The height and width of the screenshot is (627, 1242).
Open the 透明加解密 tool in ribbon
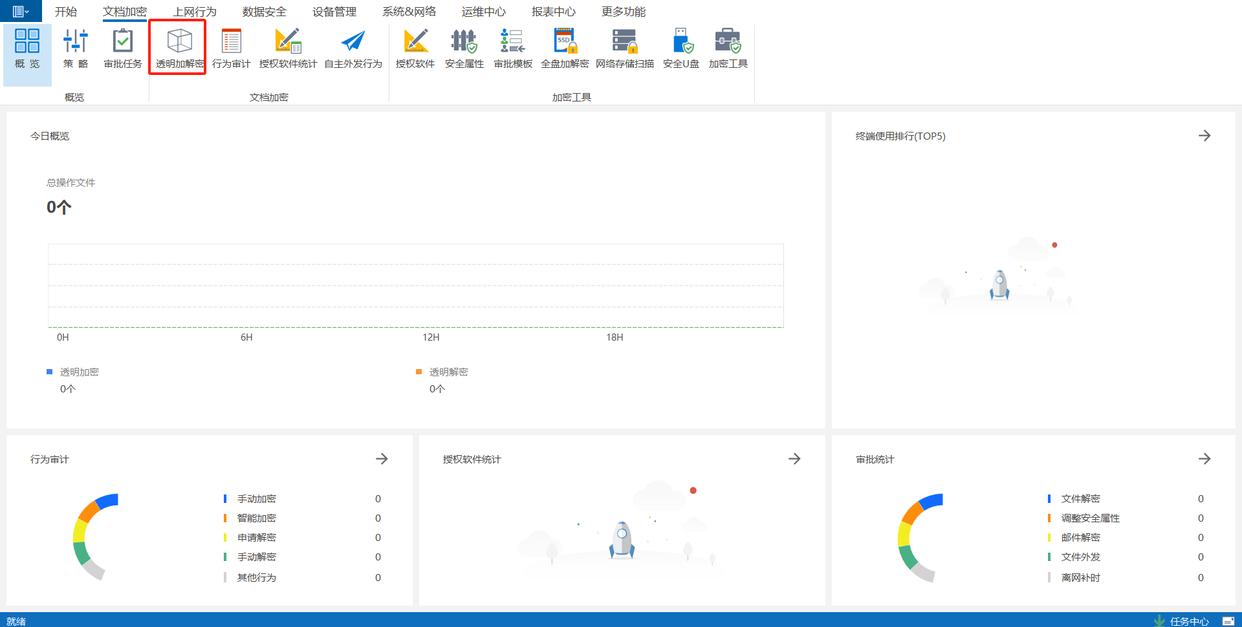pos(179,48)
